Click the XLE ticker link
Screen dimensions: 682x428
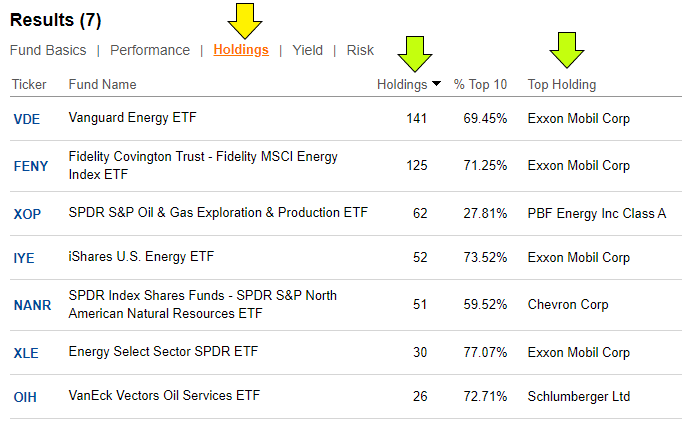click(x=26, y=352)
